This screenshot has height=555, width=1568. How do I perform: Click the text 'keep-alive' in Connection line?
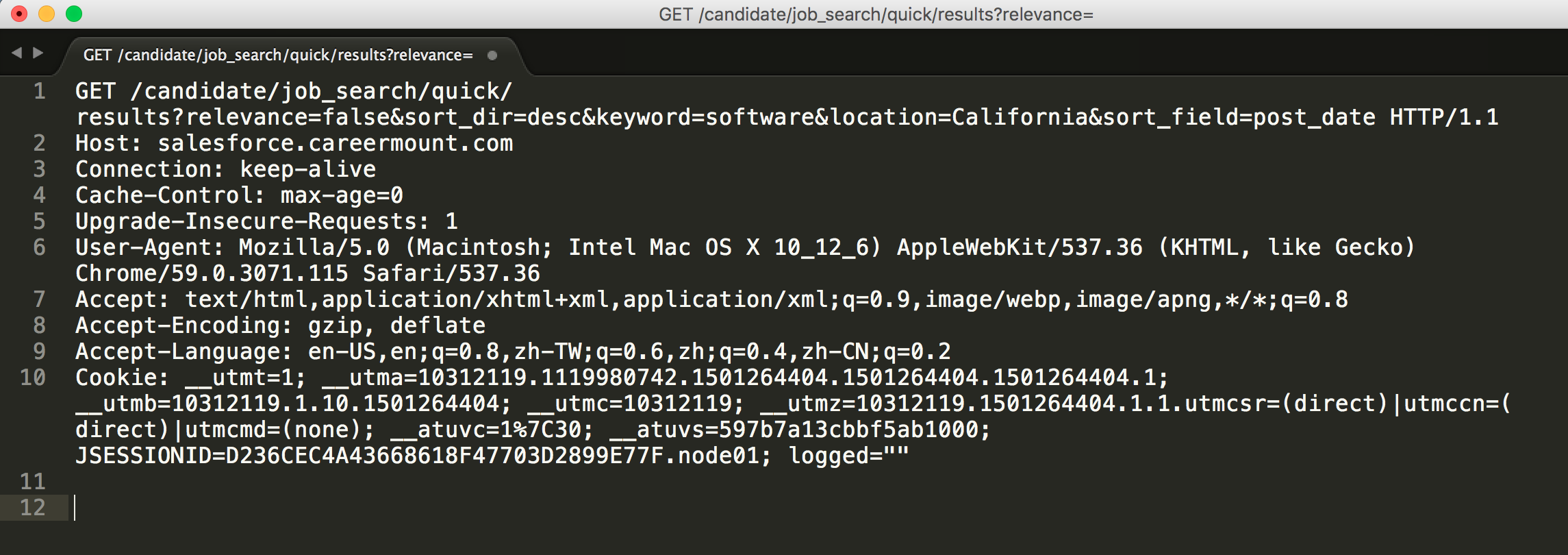click(307, 169)
